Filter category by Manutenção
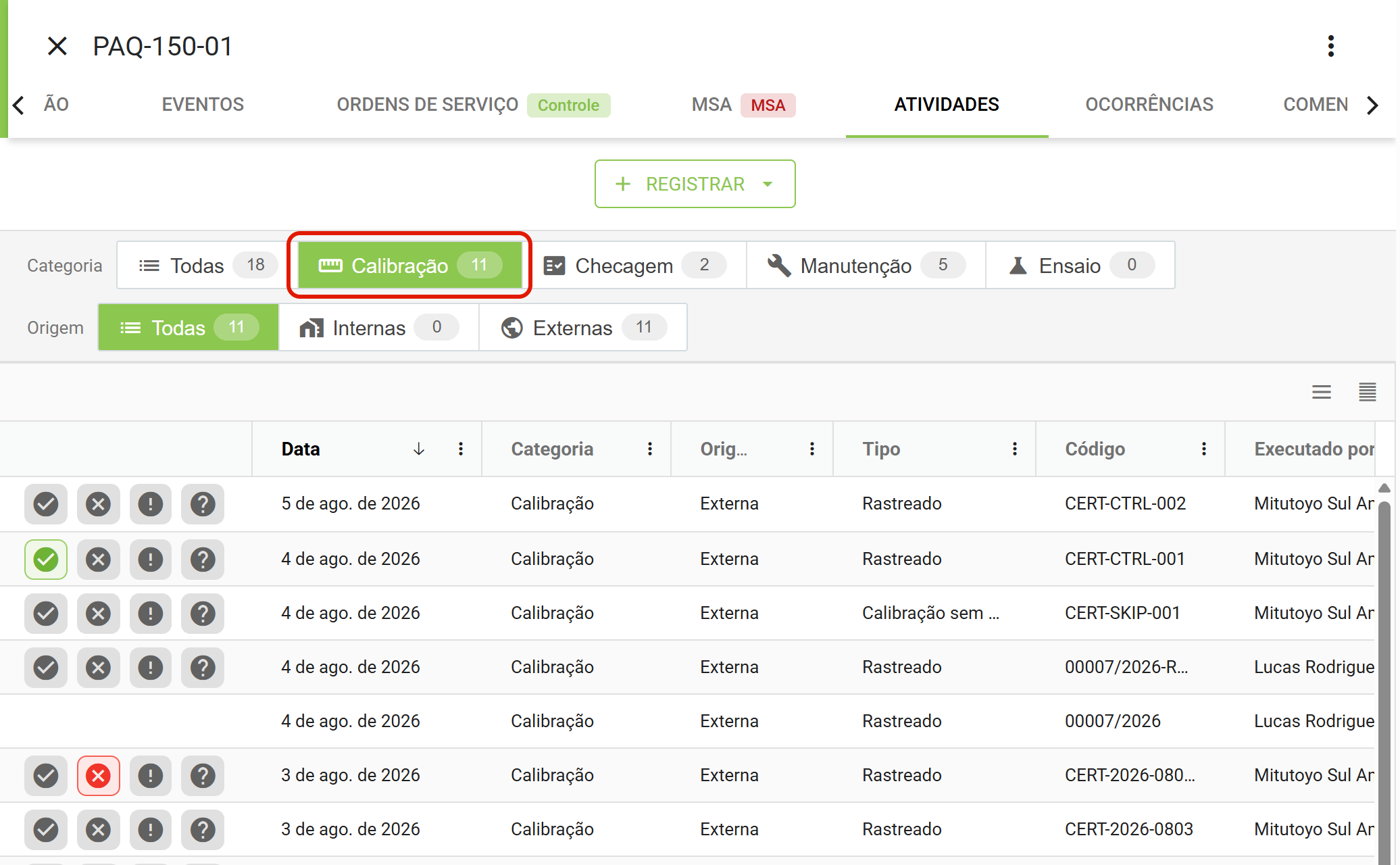 (x=866, y=265)
